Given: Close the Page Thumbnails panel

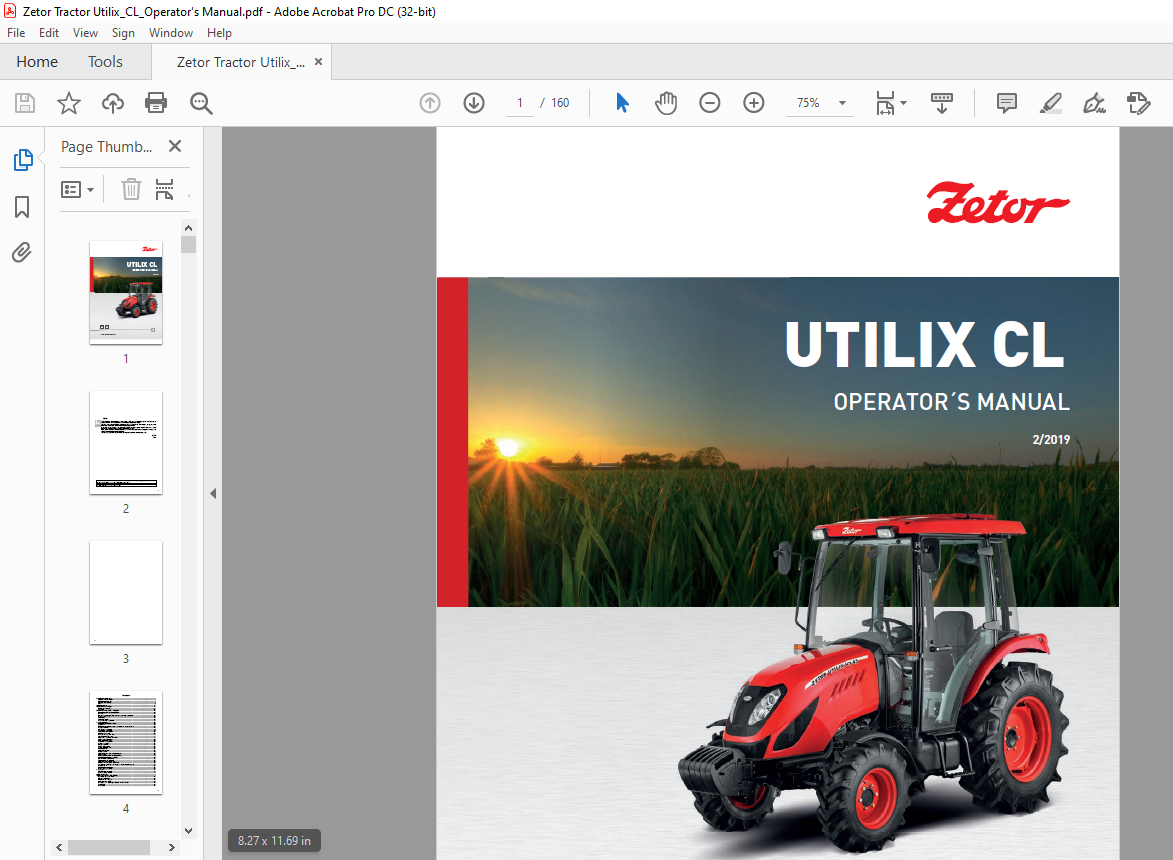Looking at the screenshot, I should tap(175, 146).
